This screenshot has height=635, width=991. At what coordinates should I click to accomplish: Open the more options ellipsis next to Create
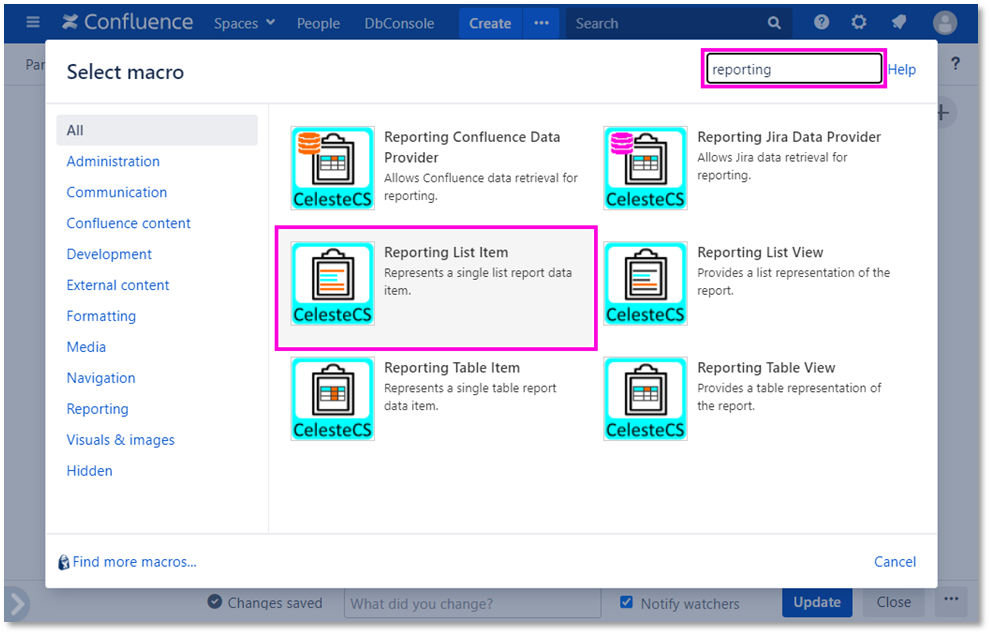pyautogui.click(x=542, y=23)
